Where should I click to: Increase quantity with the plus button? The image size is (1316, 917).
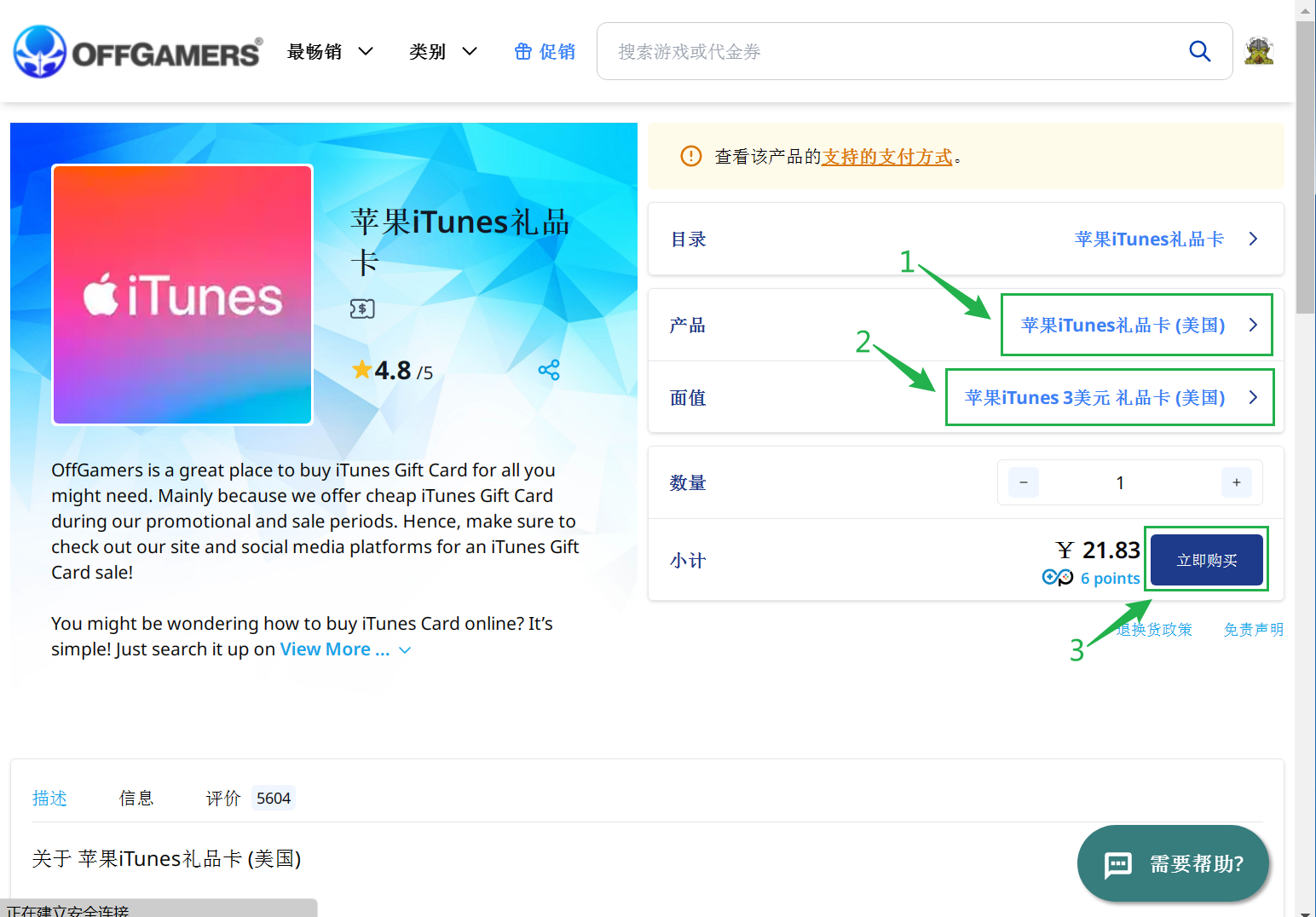coord(1236,482)
